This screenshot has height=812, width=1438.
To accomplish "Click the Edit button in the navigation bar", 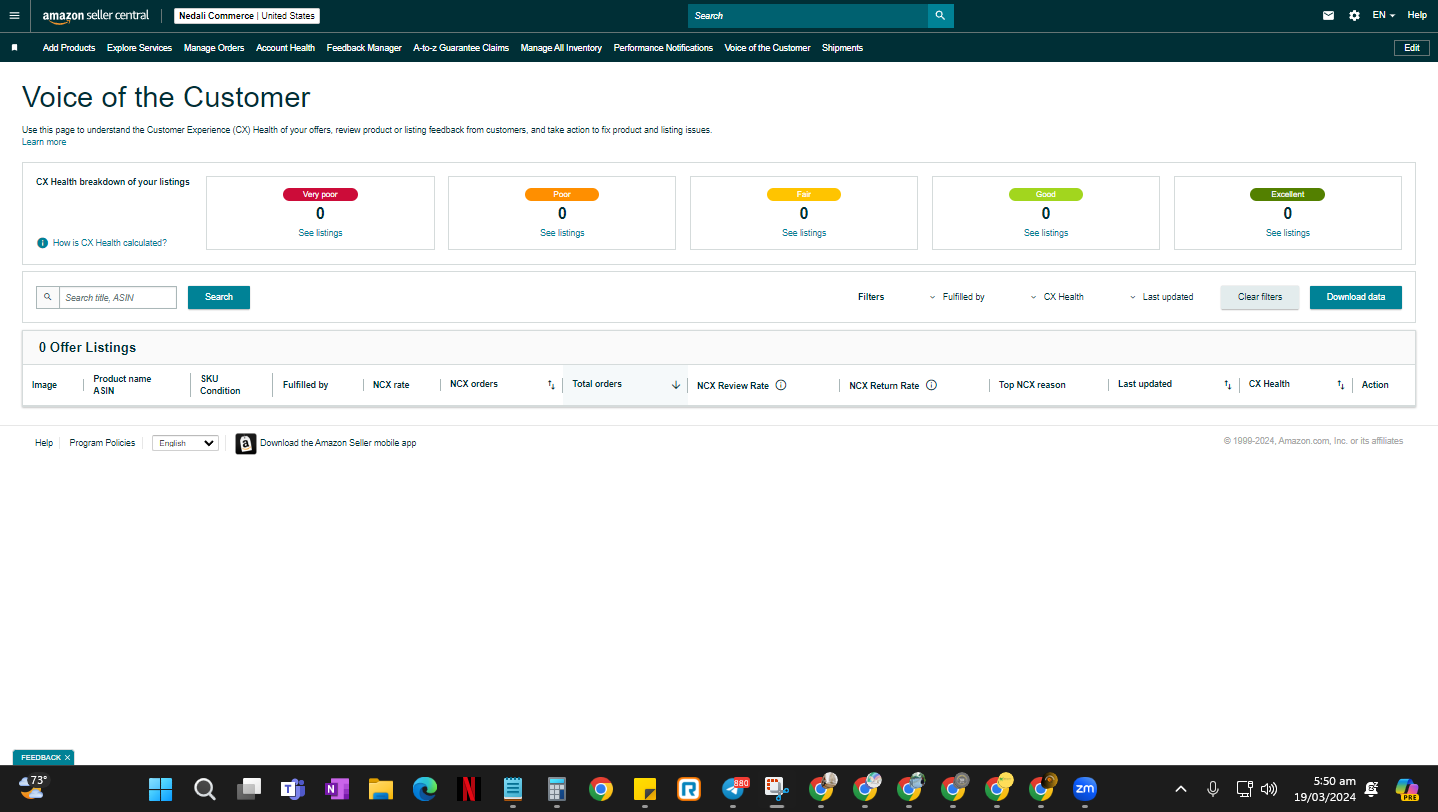I will (1412, 48).
